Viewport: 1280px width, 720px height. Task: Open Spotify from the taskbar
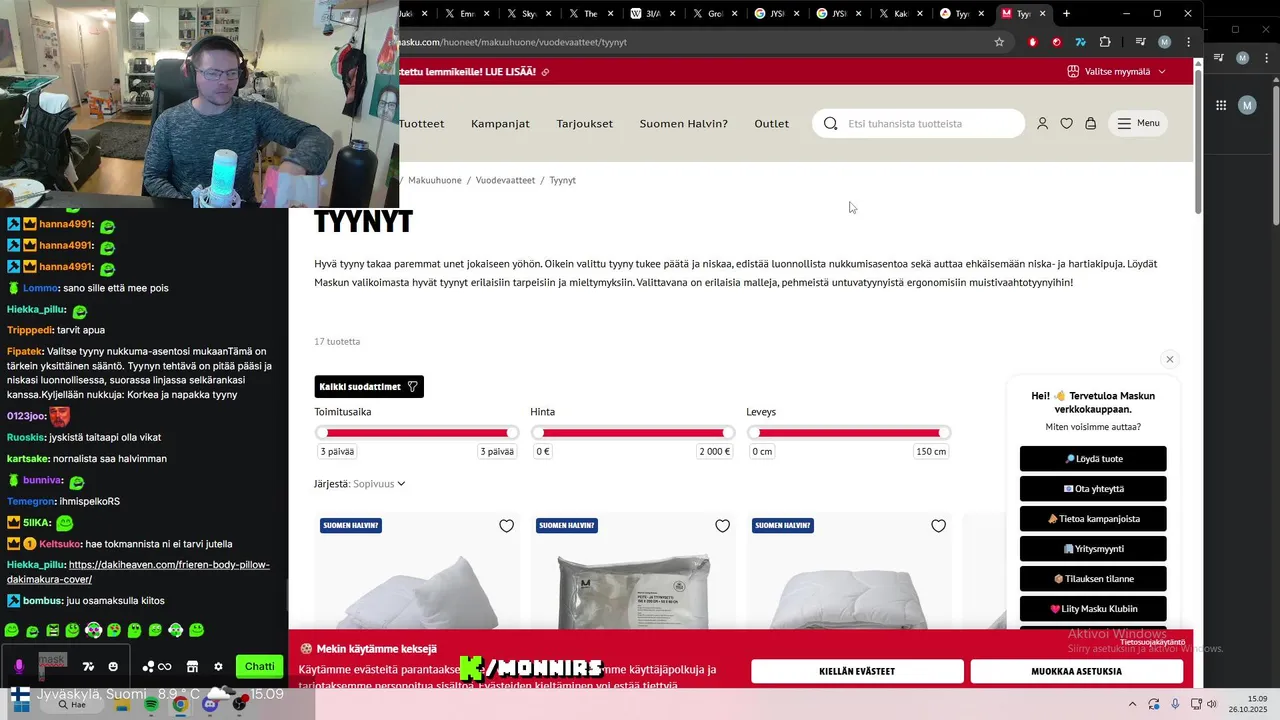pos(152,704)
